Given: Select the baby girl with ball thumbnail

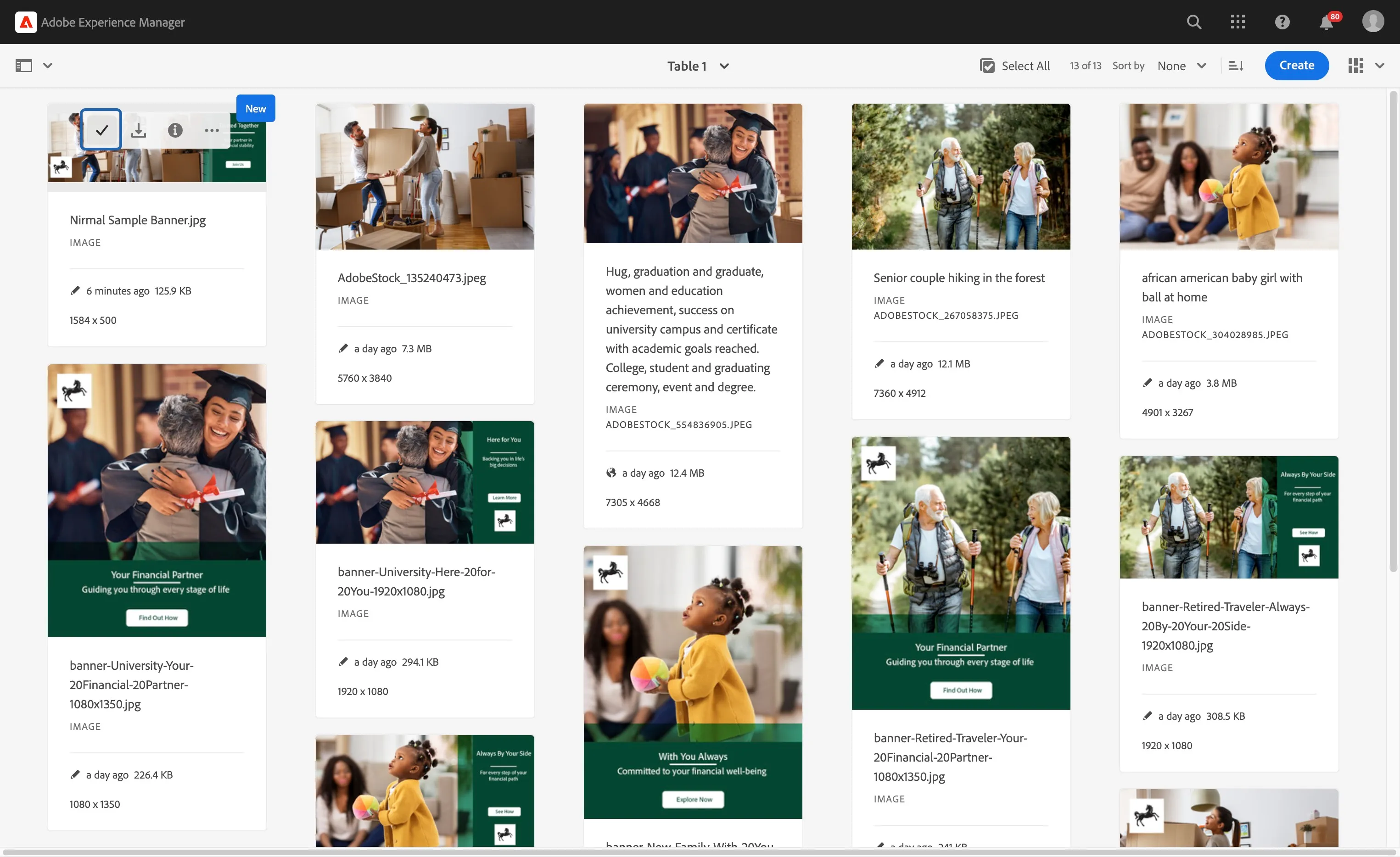Looking at the screenshot, I should pos(1228,177).
